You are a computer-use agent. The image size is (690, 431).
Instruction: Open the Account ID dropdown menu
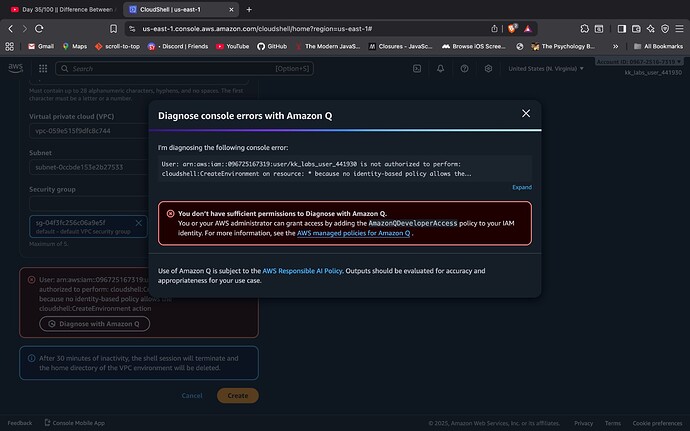pyautogui.click(x=639, y=62)
